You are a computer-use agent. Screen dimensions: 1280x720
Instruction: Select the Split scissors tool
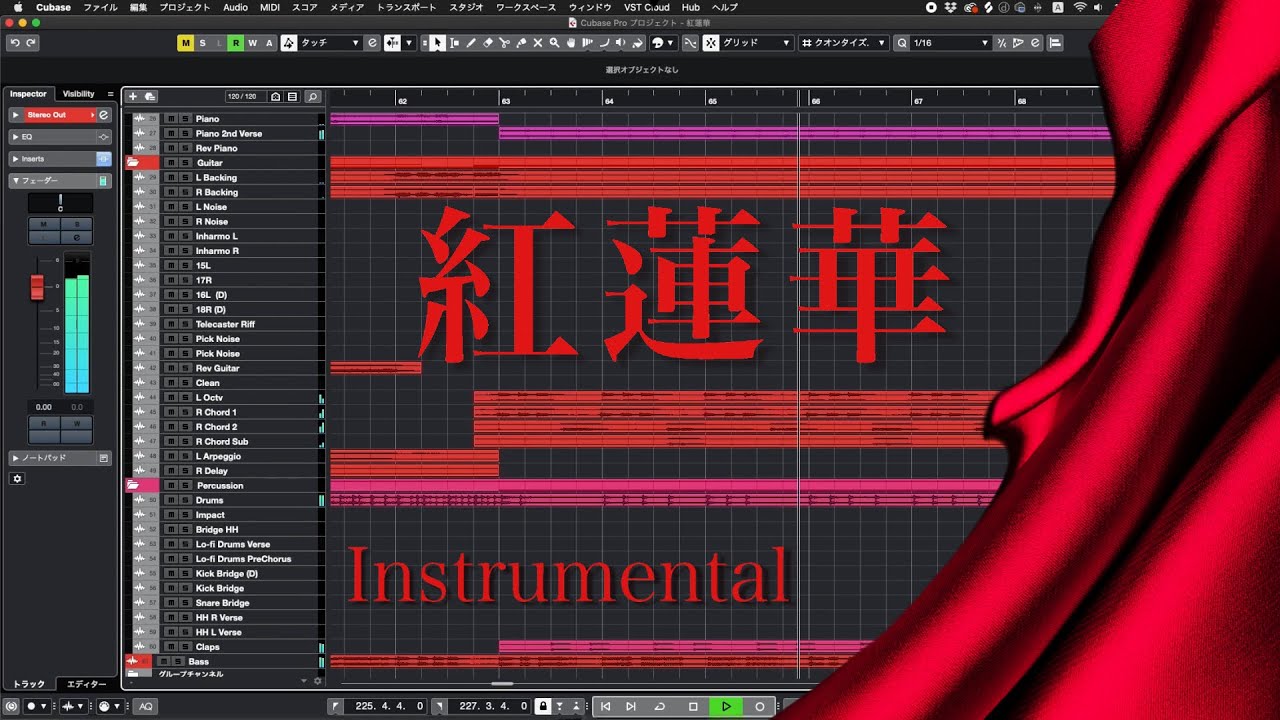pos(504,43)
